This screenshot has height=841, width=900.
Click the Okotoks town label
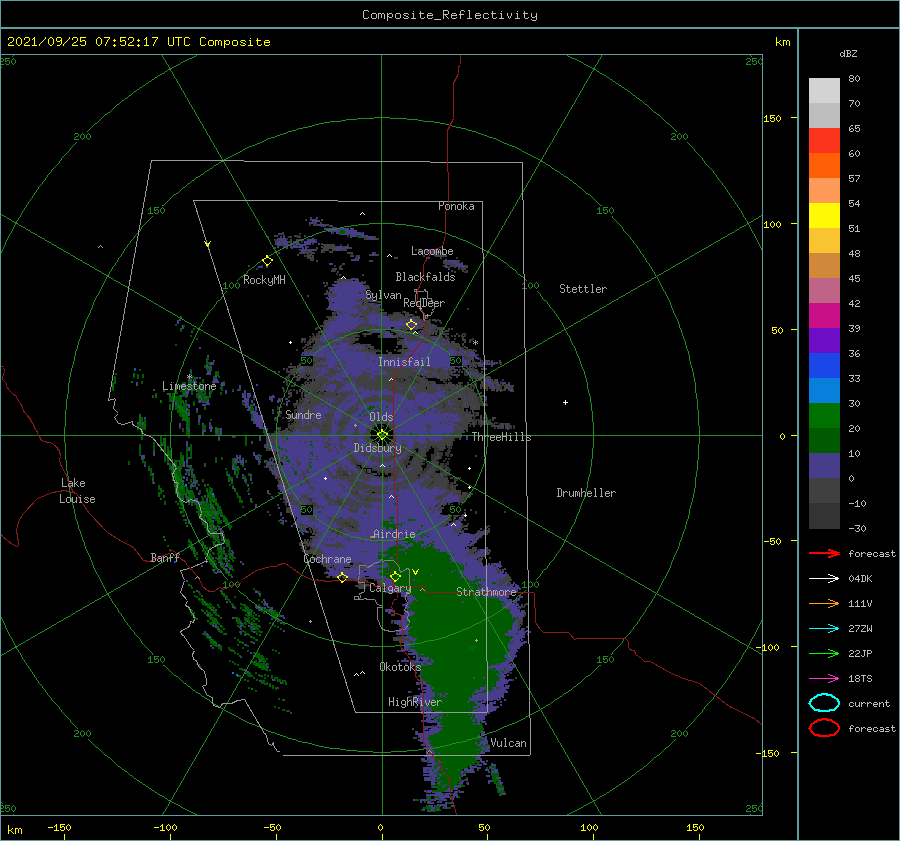400,666
